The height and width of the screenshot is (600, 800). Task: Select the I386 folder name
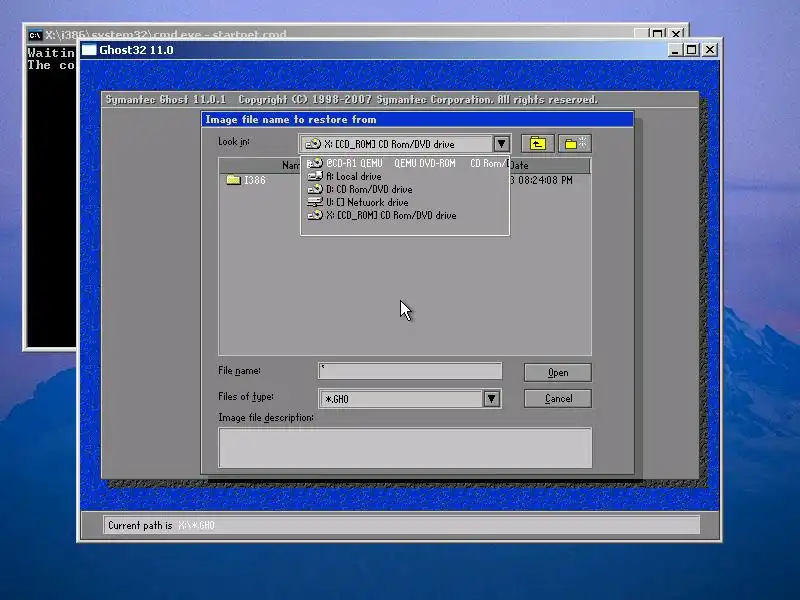coord(255,180)
